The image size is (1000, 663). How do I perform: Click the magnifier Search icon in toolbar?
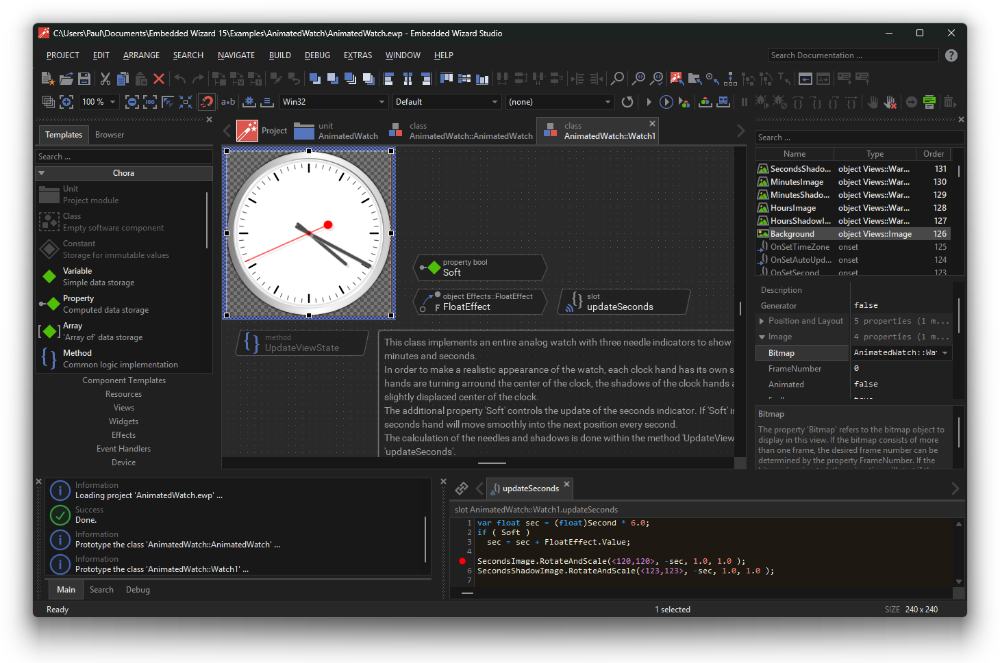point(617,78)
